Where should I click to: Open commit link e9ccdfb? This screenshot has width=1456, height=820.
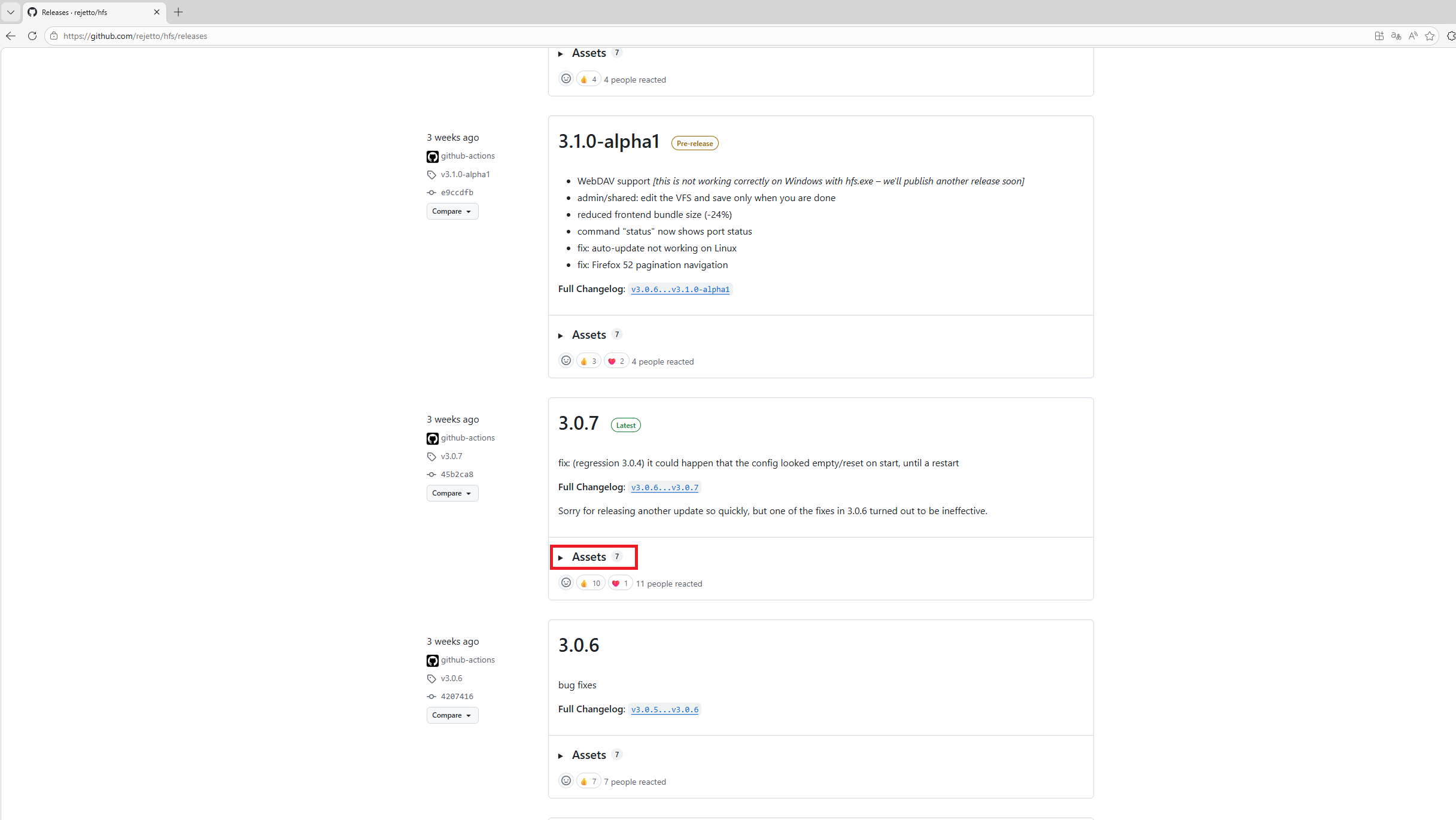(457, 193)
